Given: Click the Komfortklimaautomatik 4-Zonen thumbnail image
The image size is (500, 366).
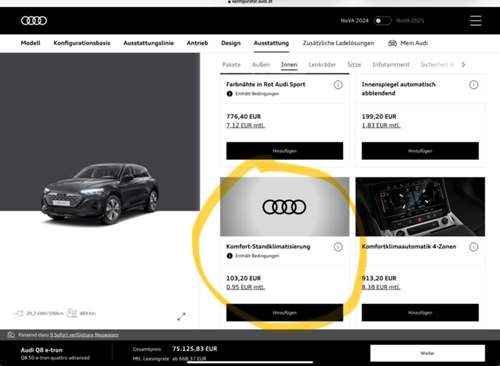Looking at the screenshot, I should point(420,207).
